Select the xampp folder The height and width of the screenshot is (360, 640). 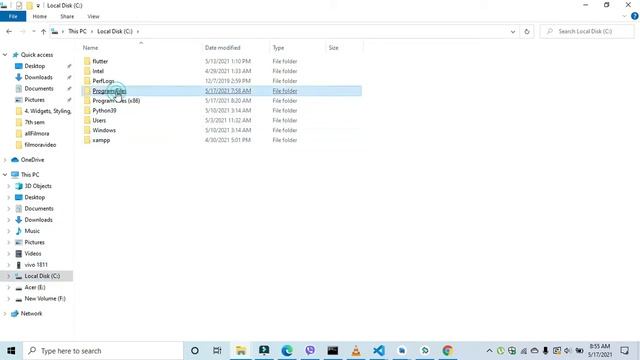coord(101,140)
